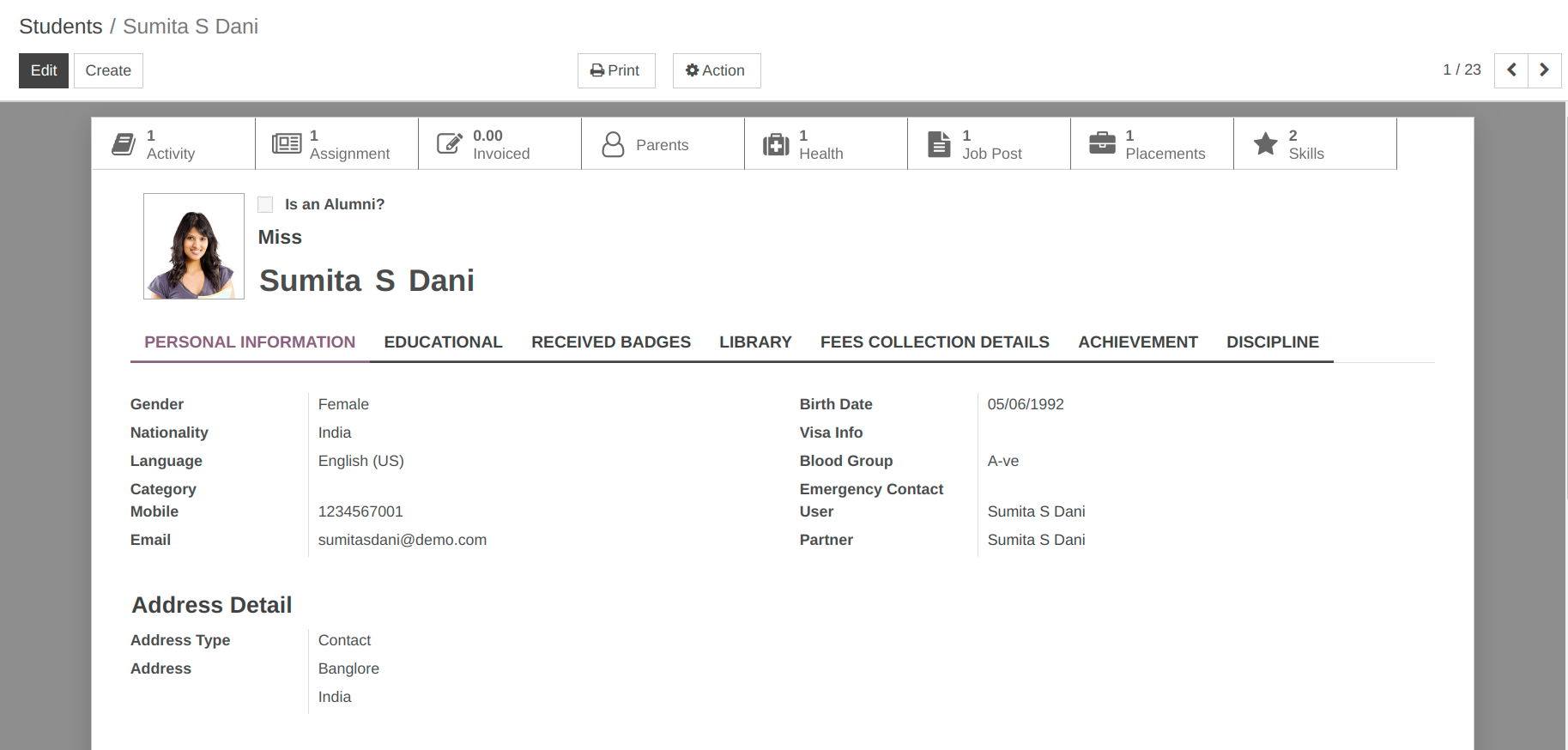Click the Edit button

pyautogui.click(x=44, y=70)
